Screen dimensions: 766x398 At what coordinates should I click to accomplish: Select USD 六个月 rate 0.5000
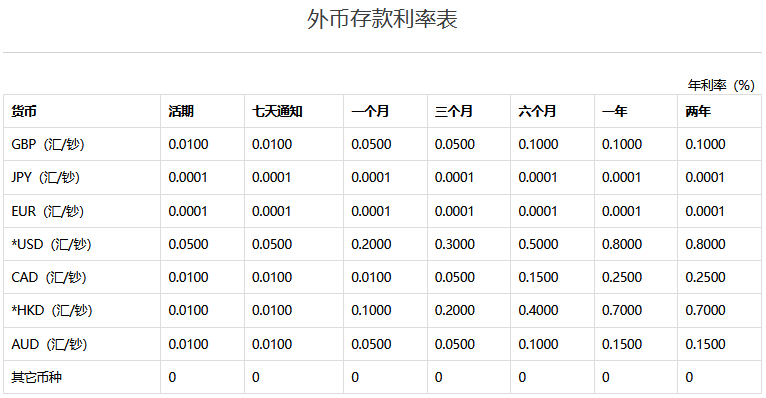[x=538, y=244]
